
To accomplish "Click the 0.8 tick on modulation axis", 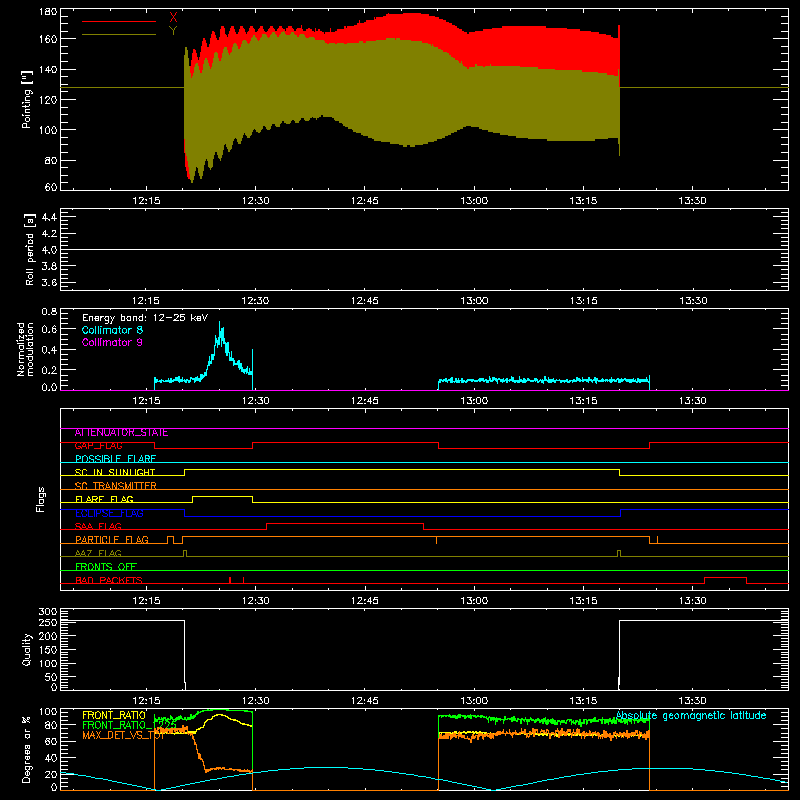I will point(49,311).
